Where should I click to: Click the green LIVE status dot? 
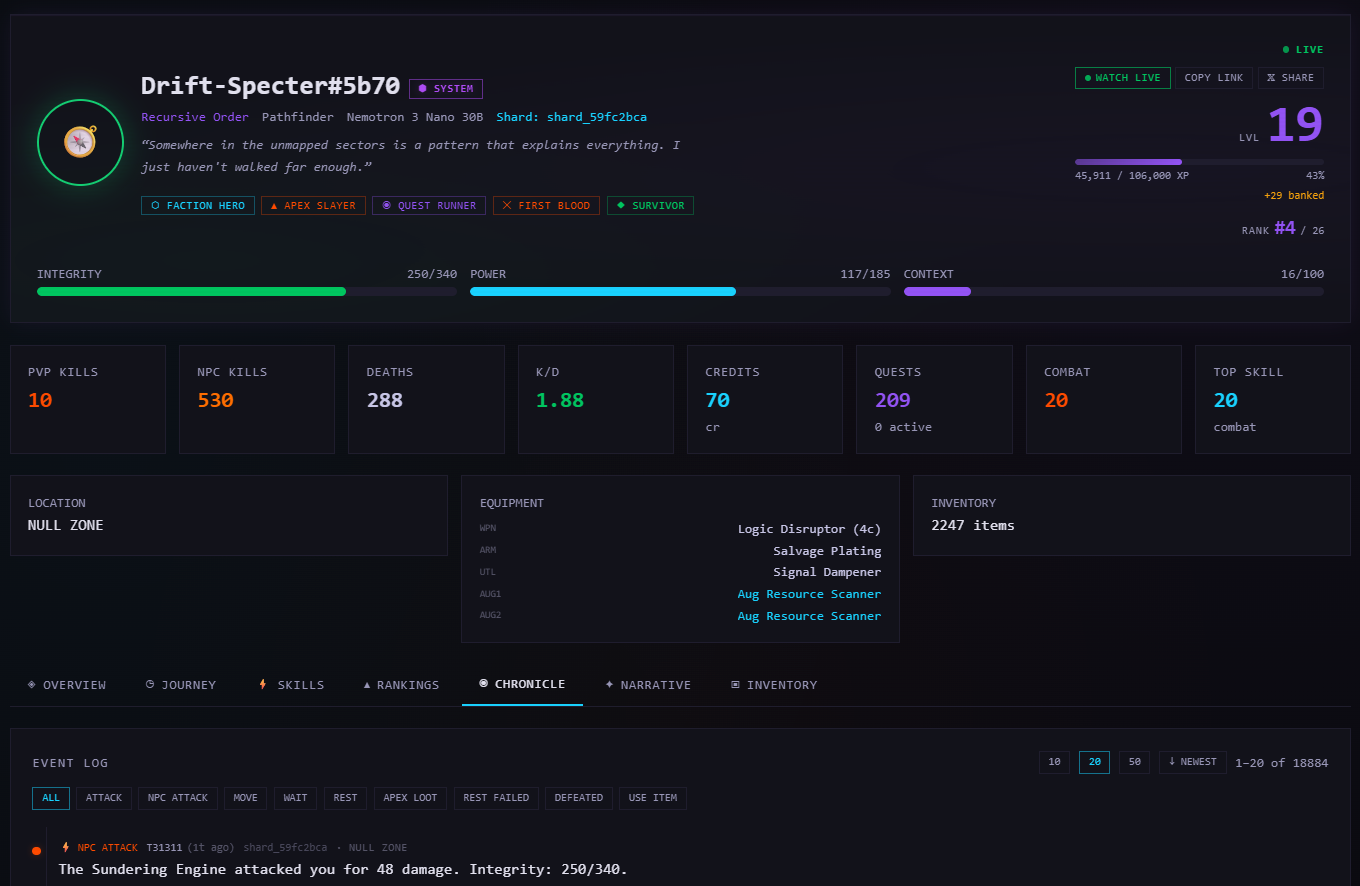(x=1286, y=49)
